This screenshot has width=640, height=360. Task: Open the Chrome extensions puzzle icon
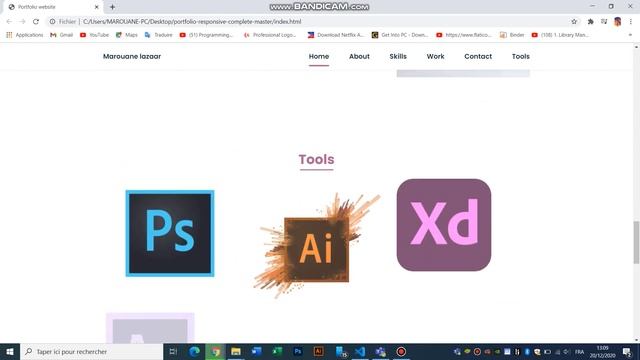[x=591, y=22]
